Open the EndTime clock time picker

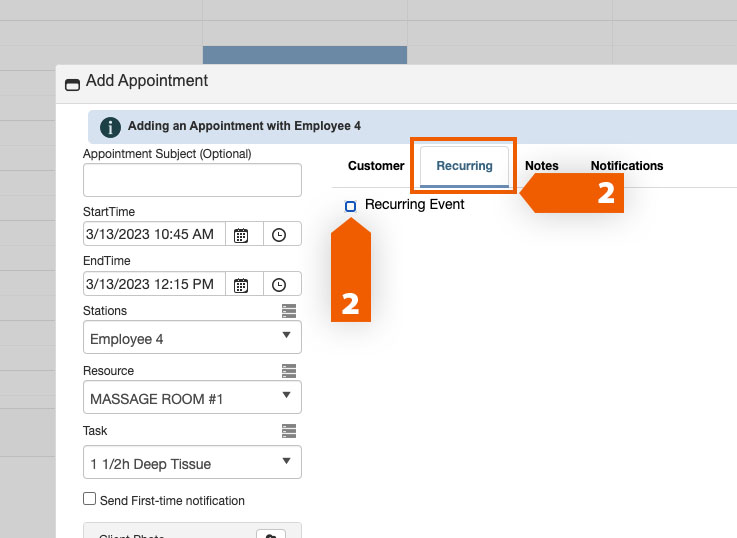(x=279, y=285)
